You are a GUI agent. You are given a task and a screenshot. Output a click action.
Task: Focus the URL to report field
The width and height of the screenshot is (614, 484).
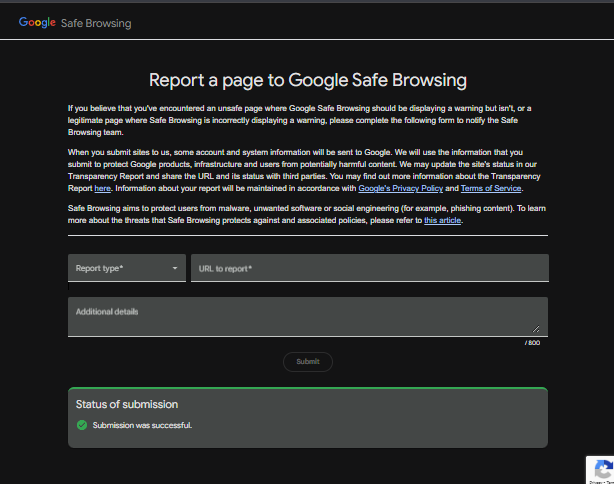[370, 268]
